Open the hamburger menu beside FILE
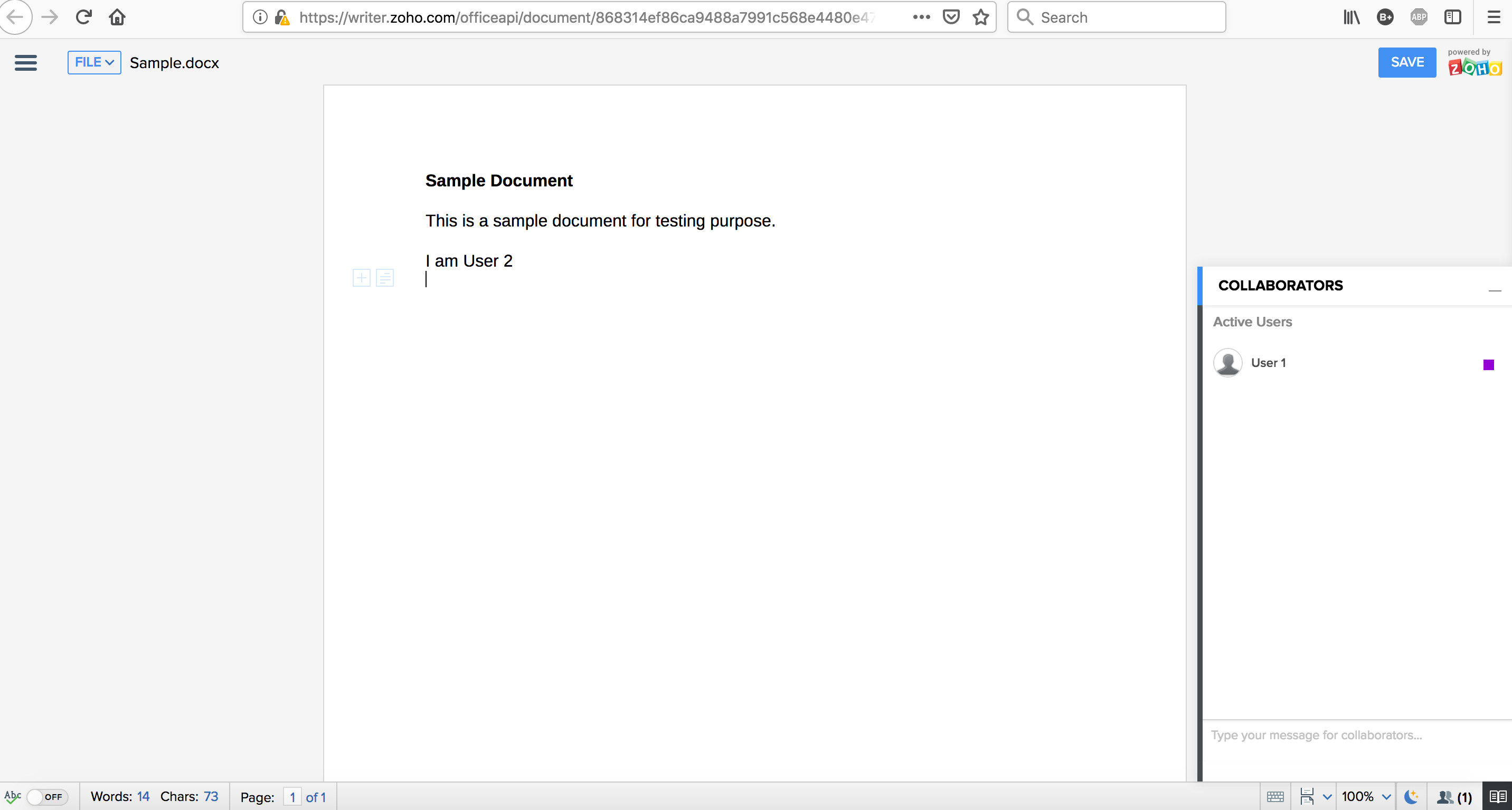The image size is (1512, 810). [26, 63]
